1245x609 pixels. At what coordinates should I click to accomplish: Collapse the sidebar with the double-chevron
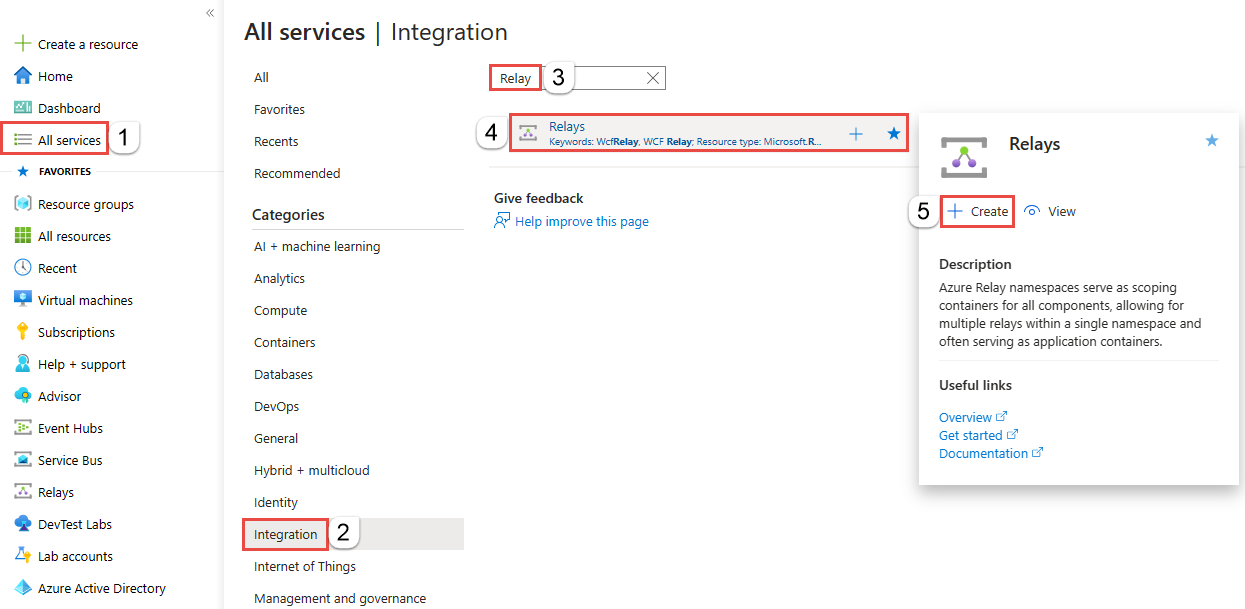[210, 12]
